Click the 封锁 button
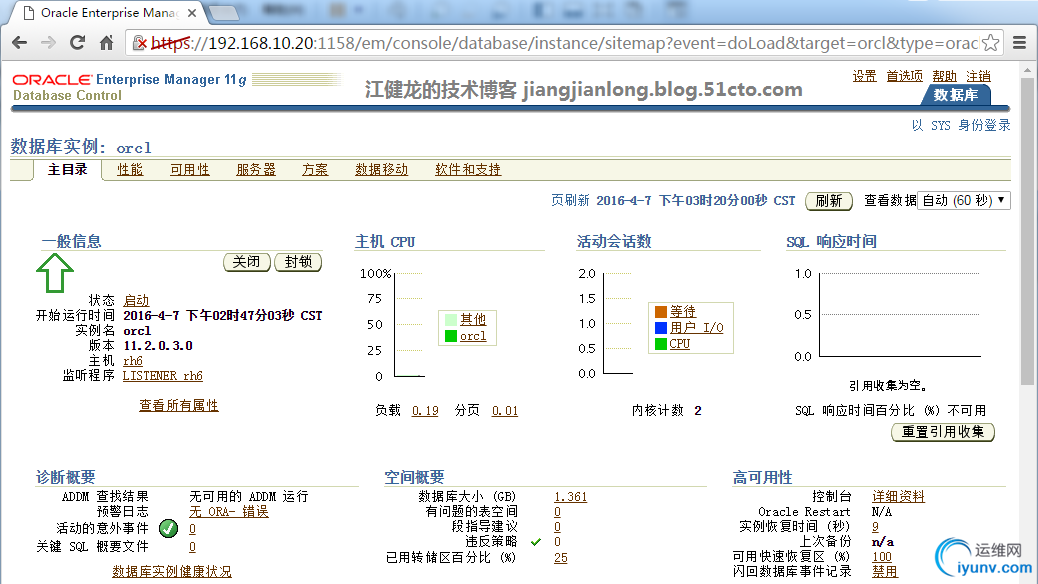This screenshot has width=1038, height=584. [298, 262]
